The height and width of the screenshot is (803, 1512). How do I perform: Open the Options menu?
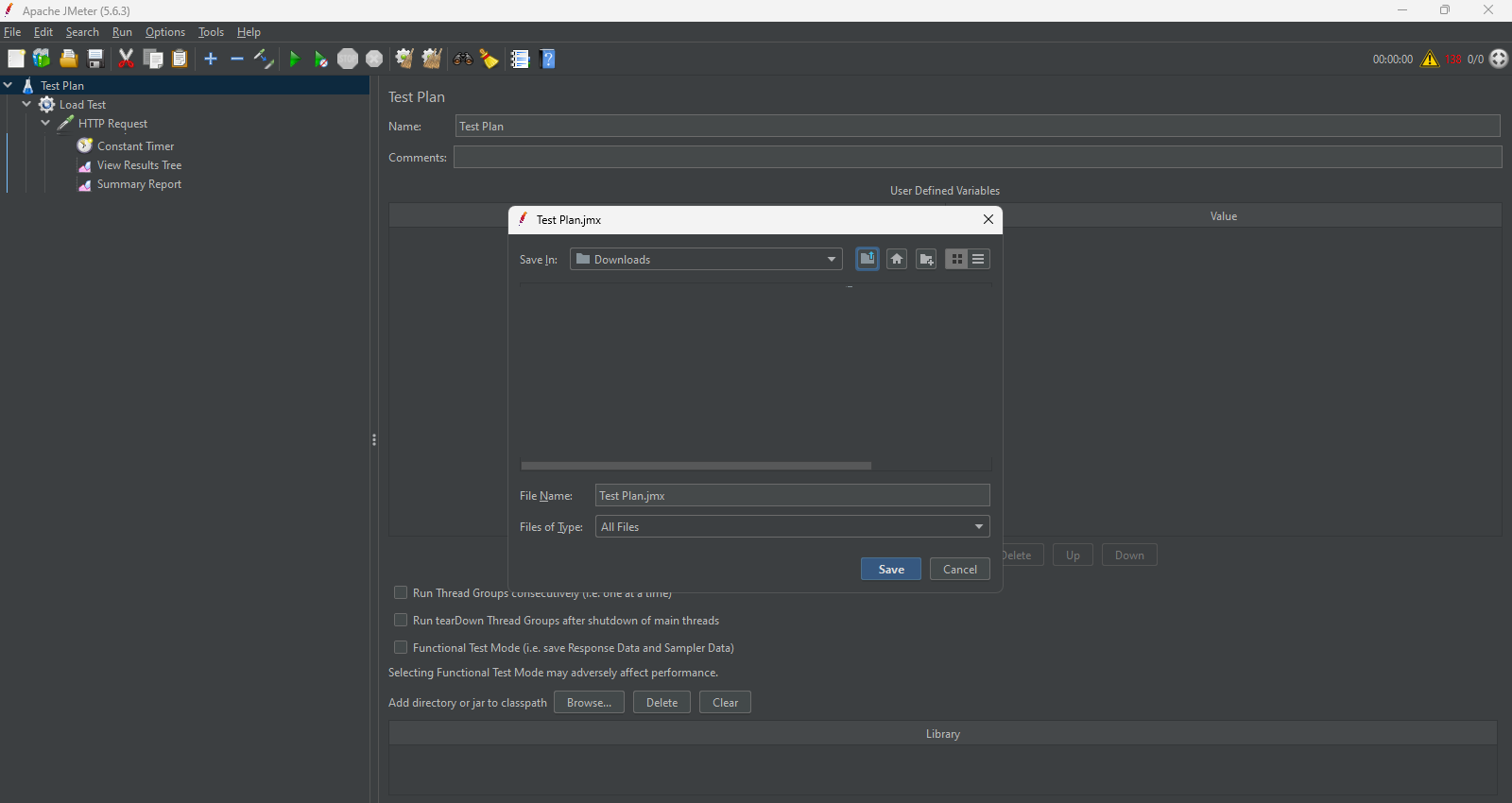[165, 32]
